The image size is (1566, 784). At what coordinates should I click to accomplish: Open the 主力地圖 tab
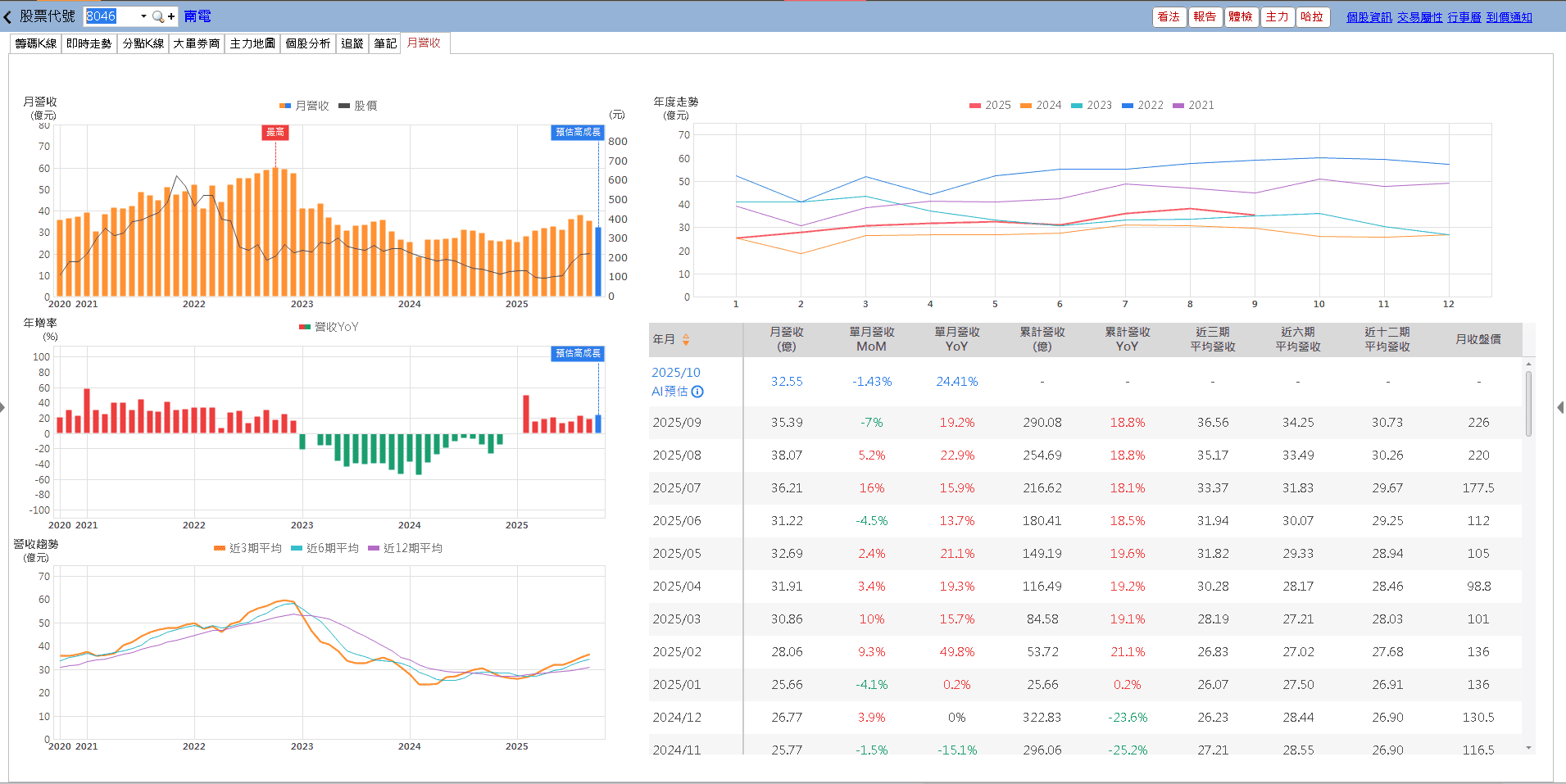click(x=252, y=43)
